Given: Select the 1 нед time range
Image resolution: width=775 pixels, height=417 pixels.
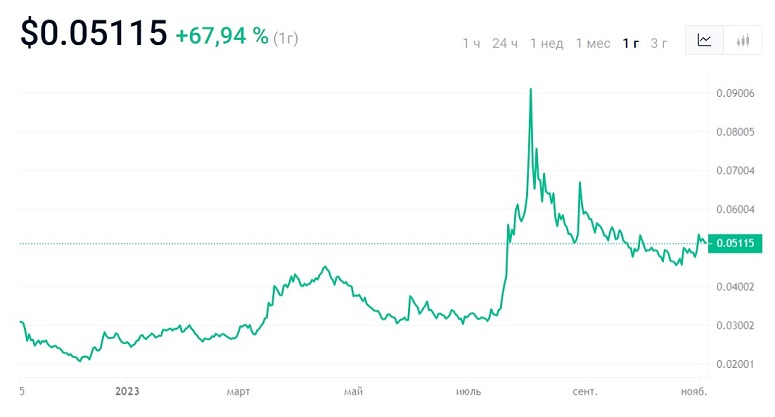Looking at the screenshot, I should pos(547,42).
